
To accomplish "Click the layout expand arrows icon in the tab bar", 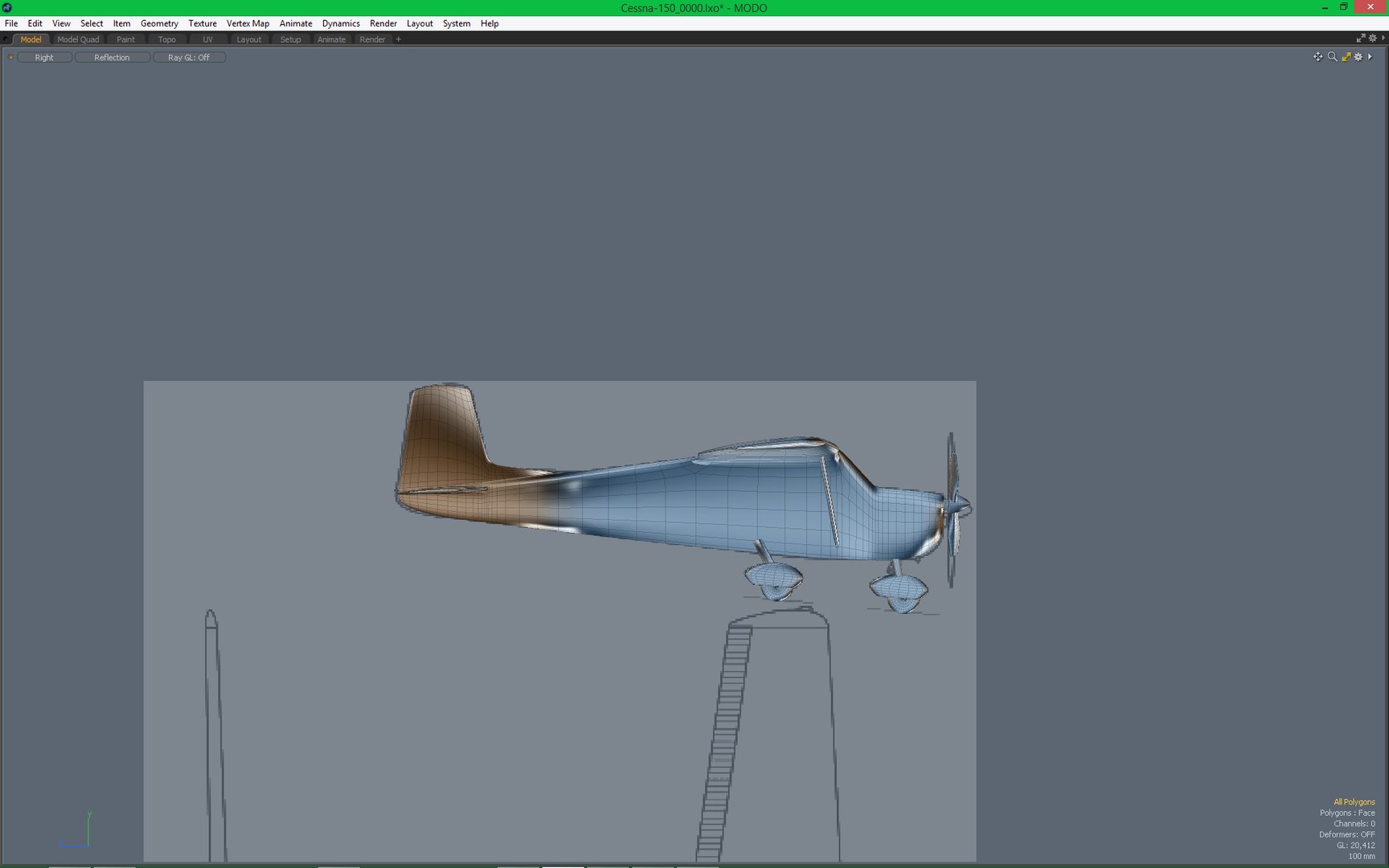I will click(1361, 39).
